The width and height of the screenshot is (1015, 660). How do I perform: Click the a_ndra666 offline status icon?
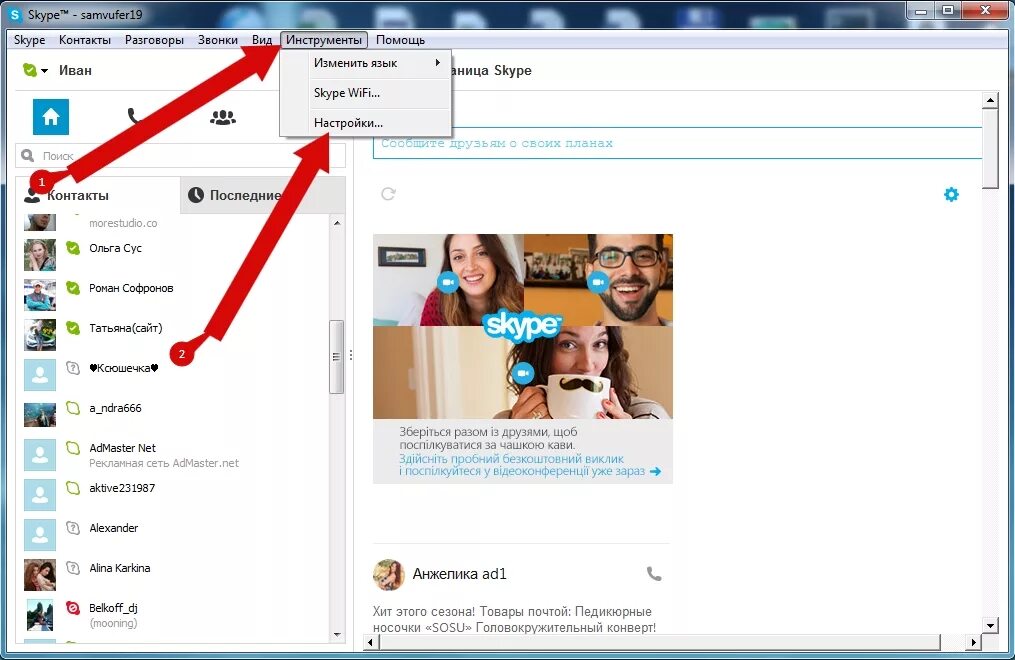click(x=73, y=408)
